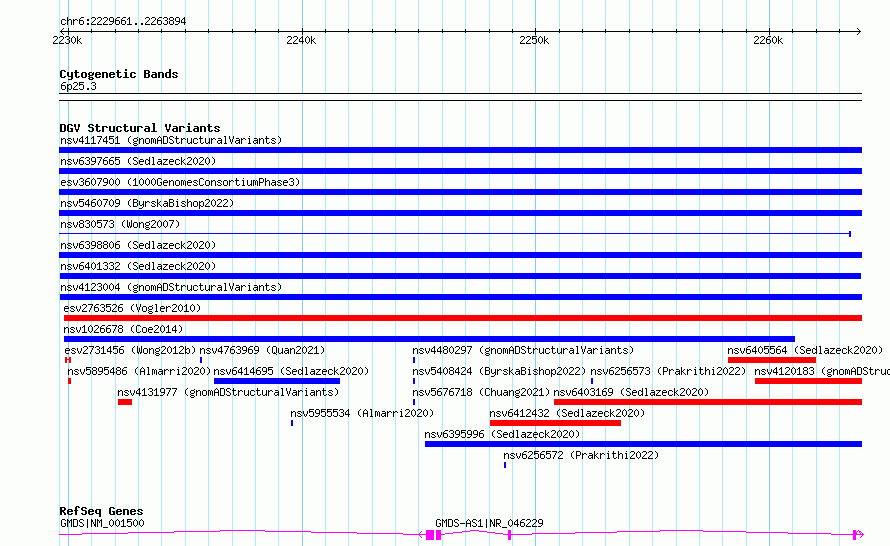Screen dimensions: 890x546
Task: Click the nsv830573 (Wong2007) label
Action: pyautogui.click(x=120, y=224)
